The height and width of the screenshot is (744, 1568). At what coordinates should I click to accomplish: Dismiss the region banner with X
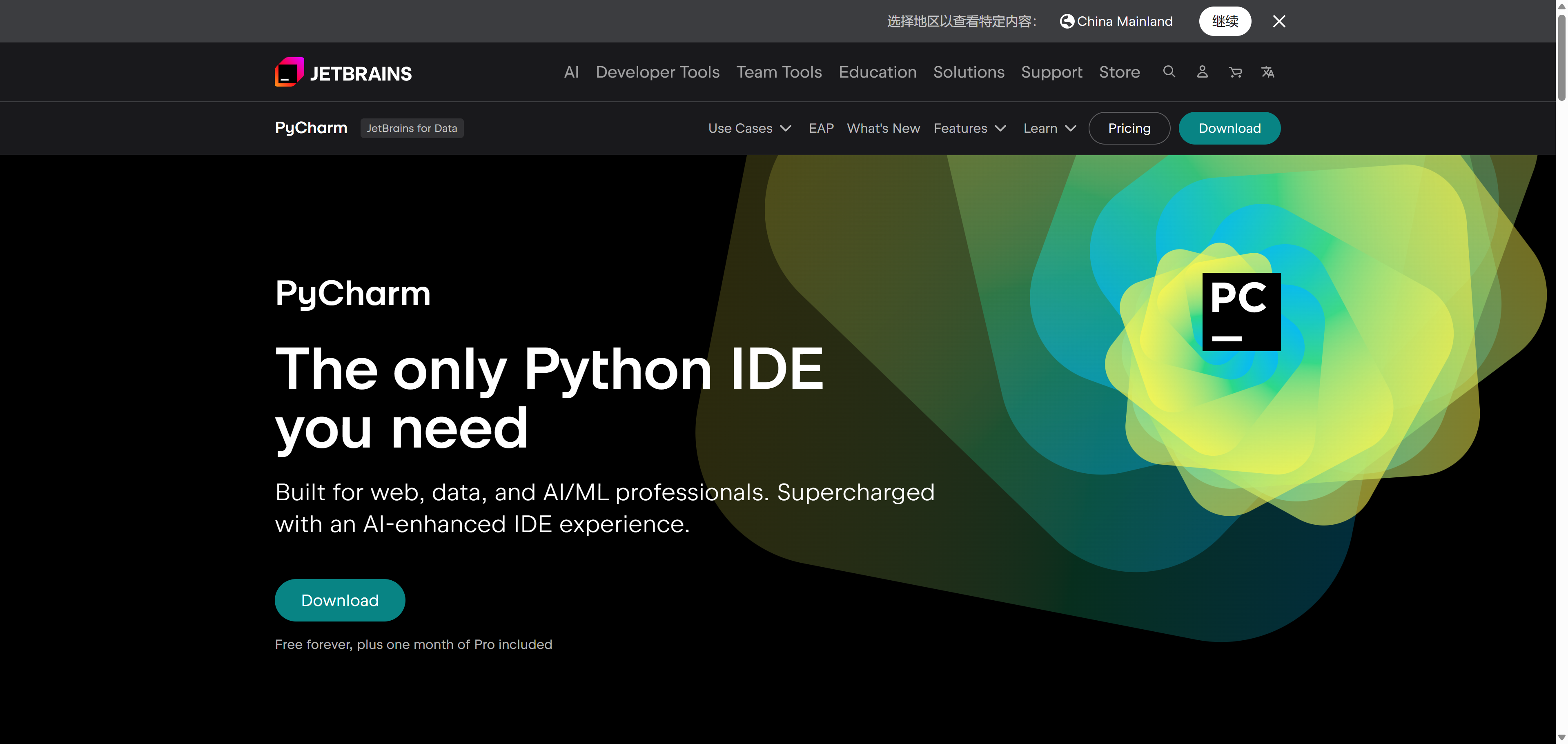[x=1279, y=21]
